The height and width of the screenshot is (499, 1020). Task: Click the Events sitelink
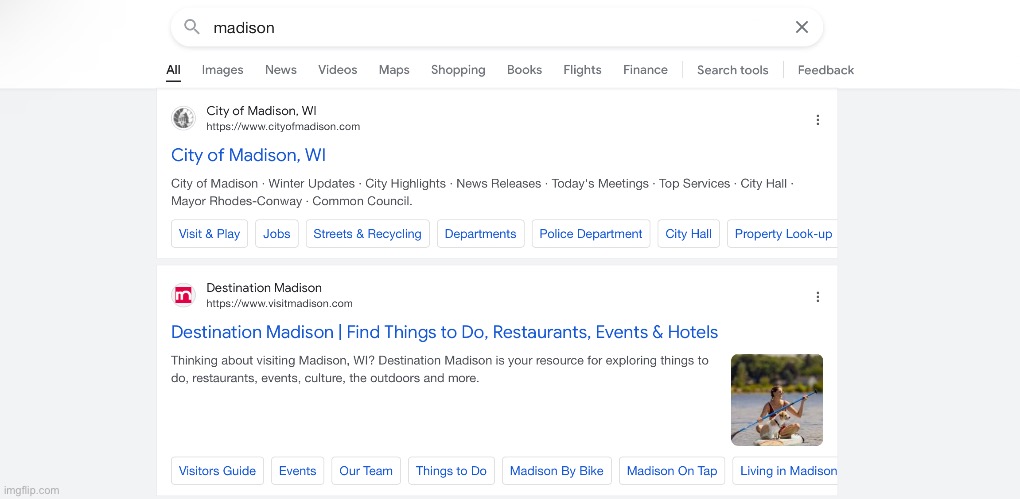297,471
